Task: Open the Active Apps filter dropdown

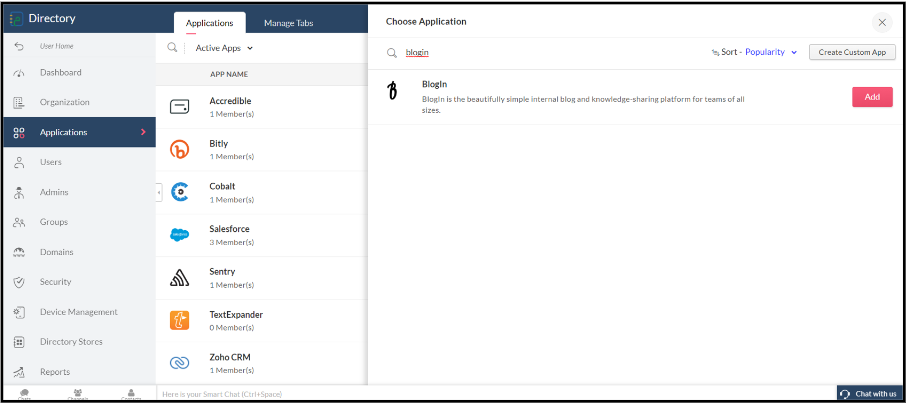Action: coord(224,49)
